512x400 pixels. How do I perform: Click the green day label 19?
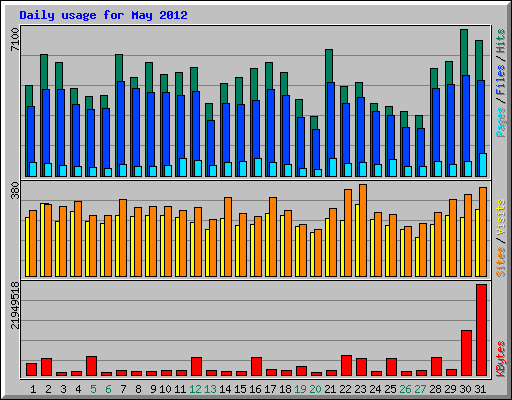tap(300, 389)
